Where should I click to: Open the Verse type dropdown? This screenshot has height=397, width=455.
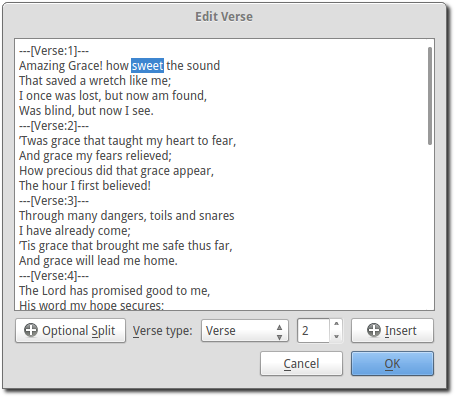click(x=245, y=331)
